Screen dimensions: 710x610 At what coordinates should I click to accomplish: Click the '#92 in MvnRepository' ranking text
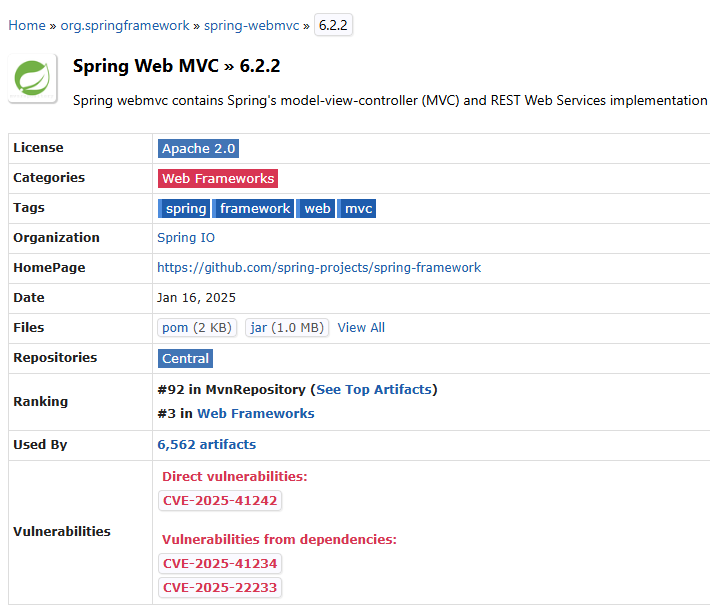tap(231, 389)
